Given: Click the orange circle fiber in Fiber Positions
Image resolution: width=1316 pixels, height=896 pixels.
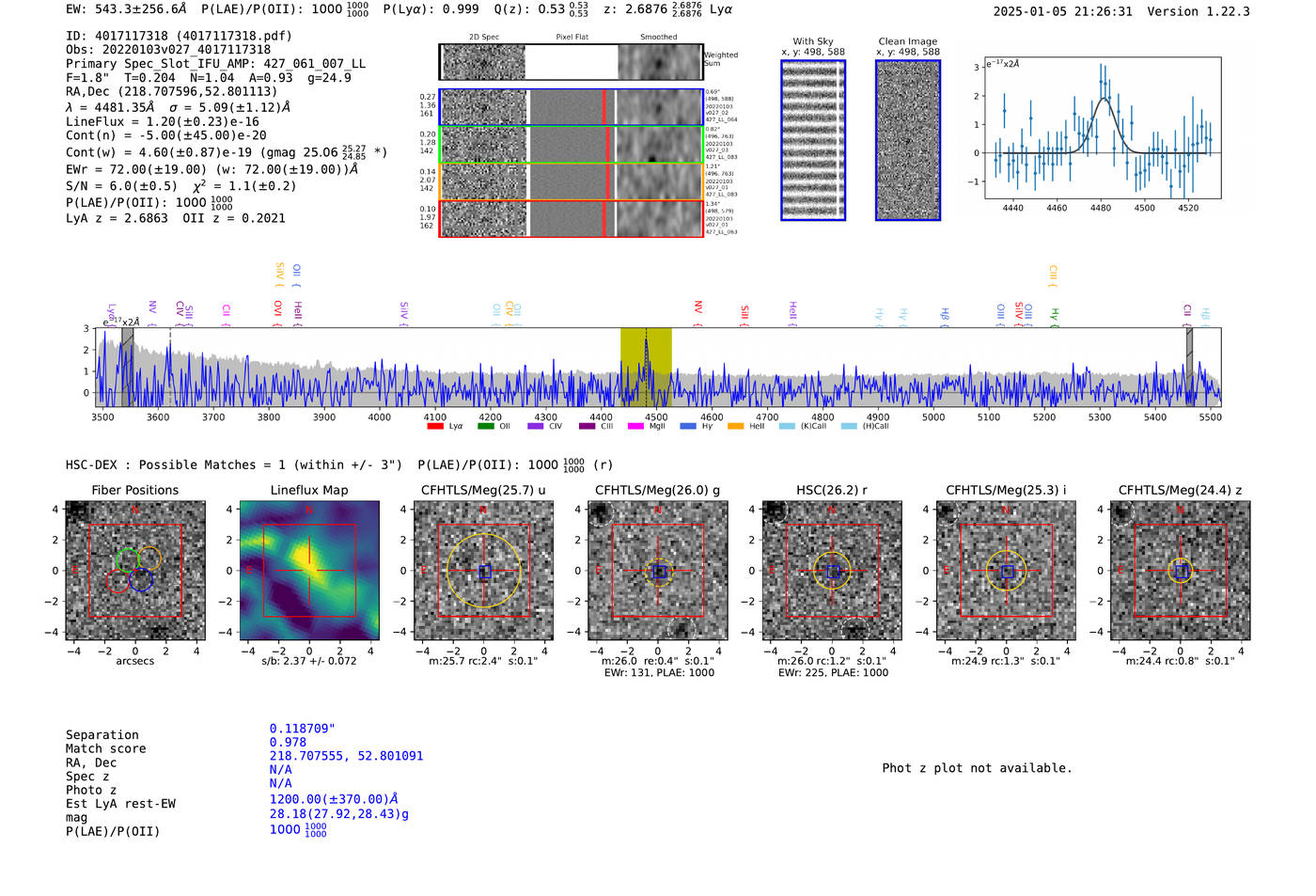Looking at the screenshot, I should tap(149, 558).
